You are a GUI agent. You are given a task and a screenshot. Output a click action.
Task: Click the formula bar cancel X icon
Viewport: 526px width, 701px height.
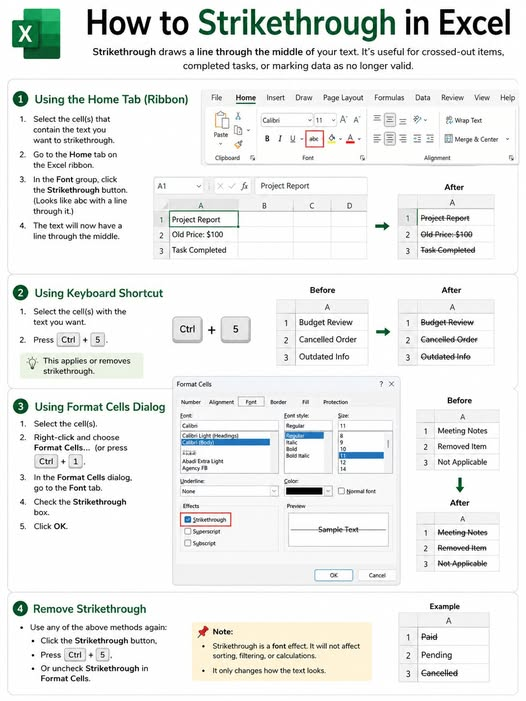point(220,186)
